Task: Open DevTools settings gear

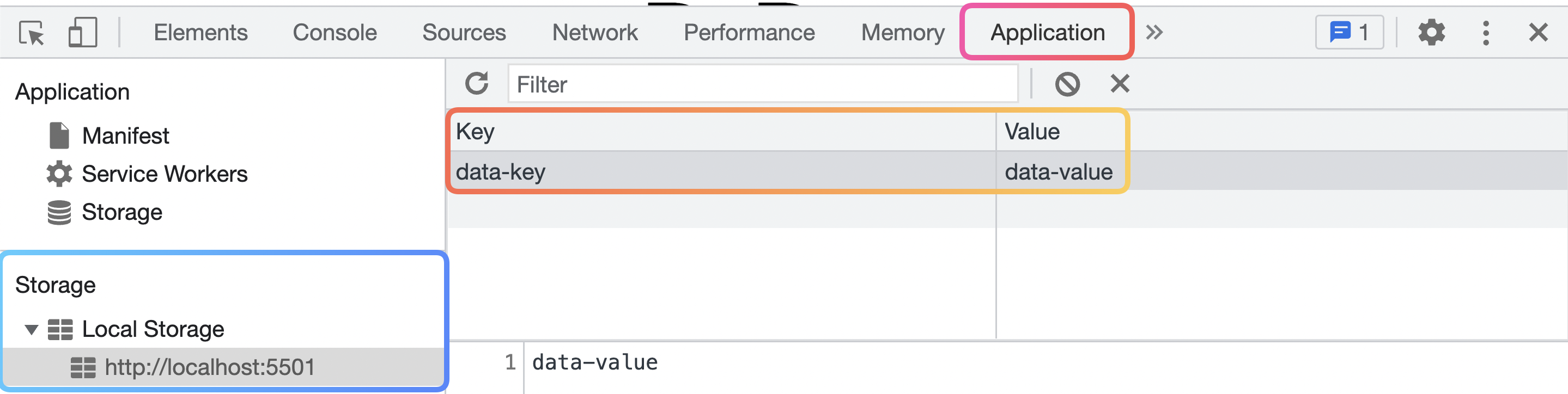Action: (x=1431, y=33)
